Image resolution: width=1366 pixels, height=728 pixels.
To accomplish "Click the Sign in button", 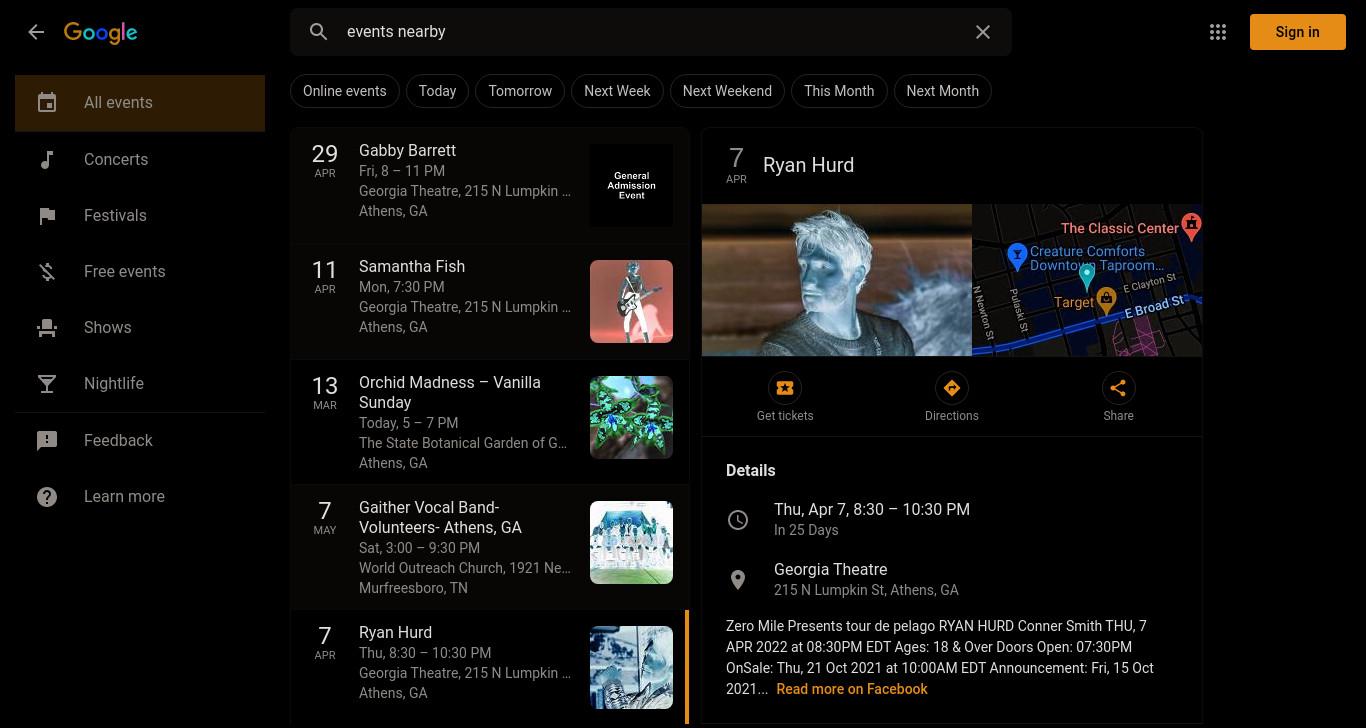I will pyautogui.click(x=1298, y=32).
